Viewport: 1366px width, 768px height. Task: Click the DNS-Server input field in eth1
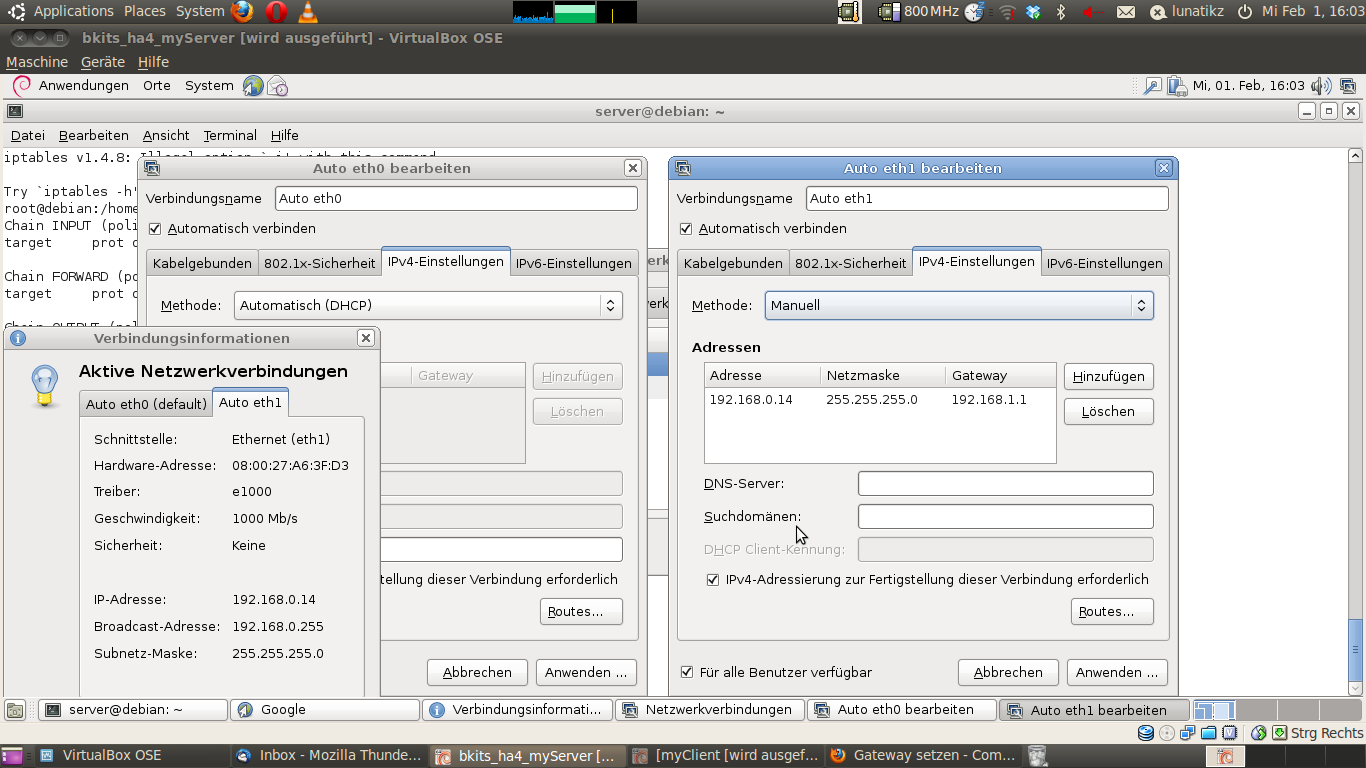[1005, 484]
